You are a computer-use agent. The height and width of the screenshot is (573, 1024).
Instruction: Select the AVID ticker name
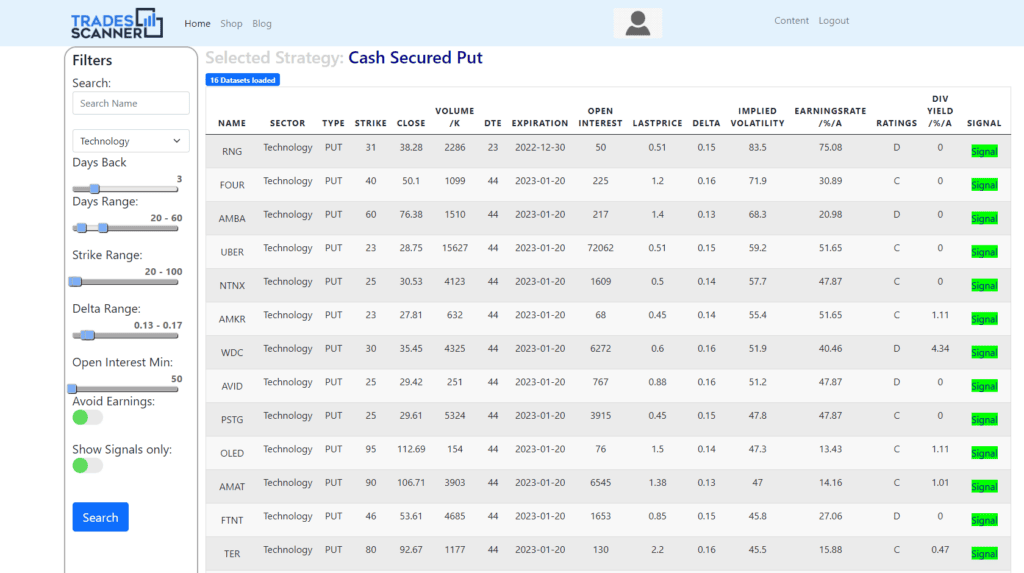[x=232, y=386]
